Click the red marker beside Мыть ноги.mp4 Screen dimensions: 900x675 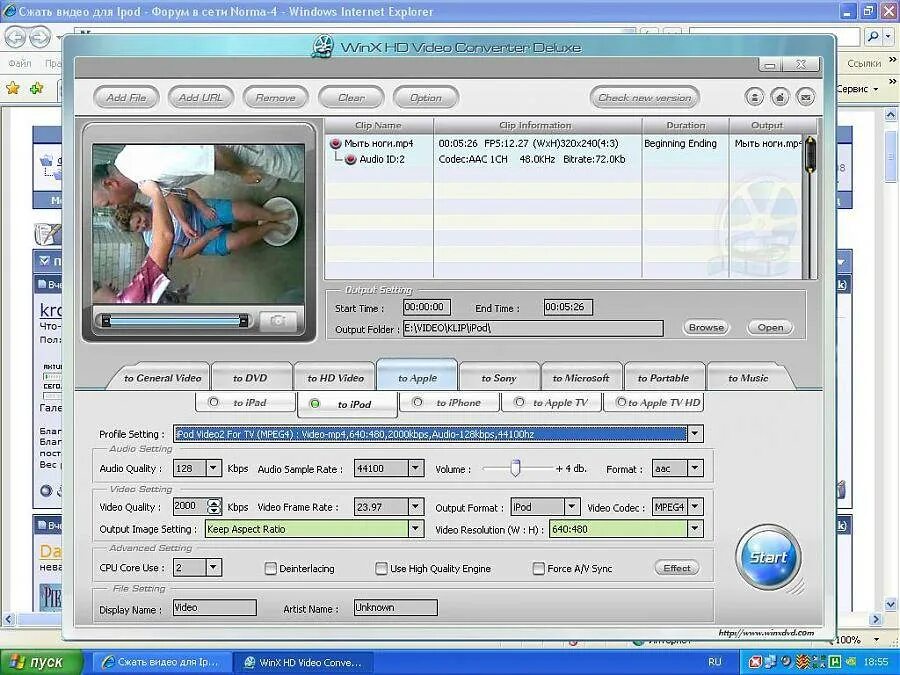(x=336, y=143)
